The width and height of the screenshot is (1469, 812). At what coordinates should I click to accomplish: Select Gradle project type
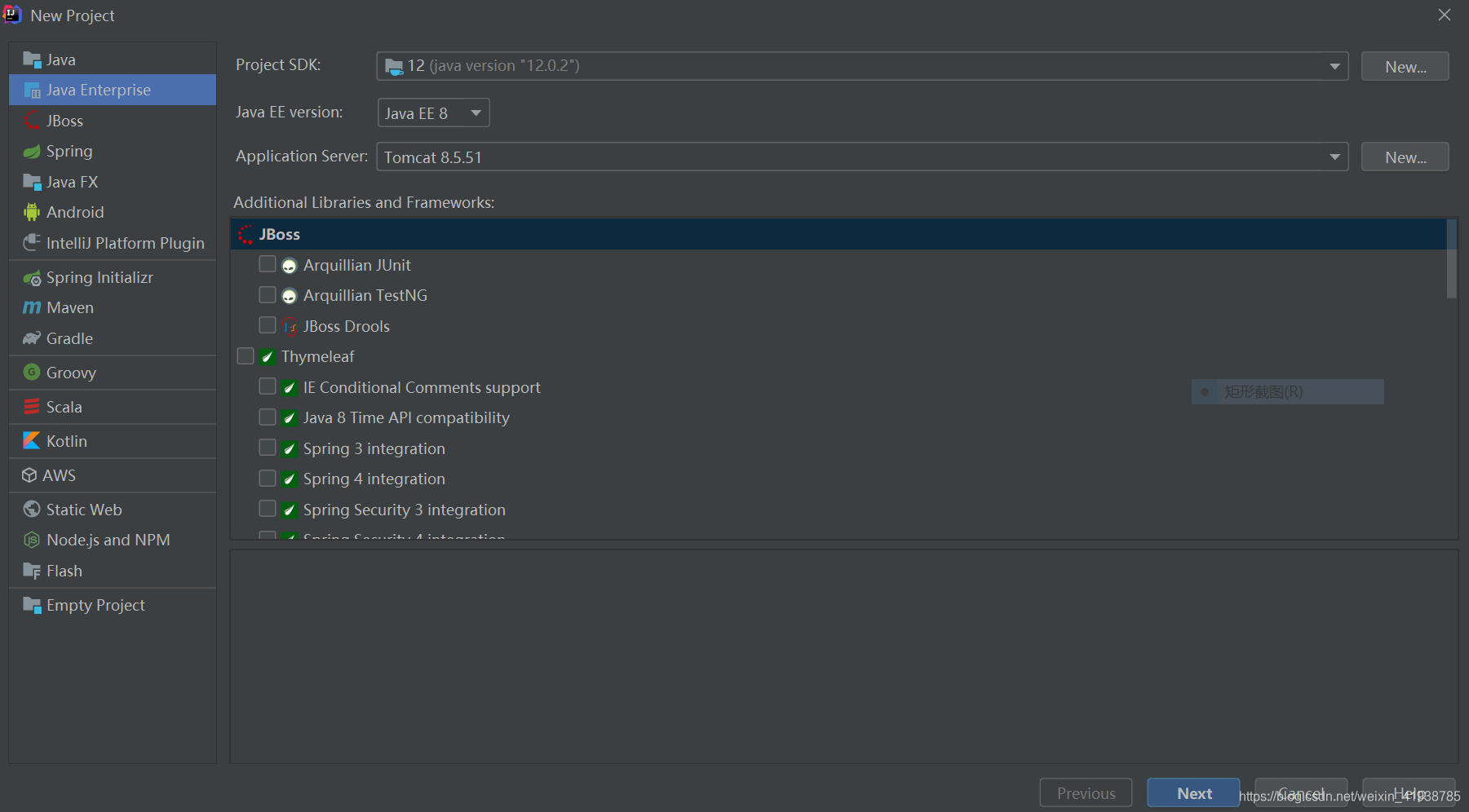[113, 338]
